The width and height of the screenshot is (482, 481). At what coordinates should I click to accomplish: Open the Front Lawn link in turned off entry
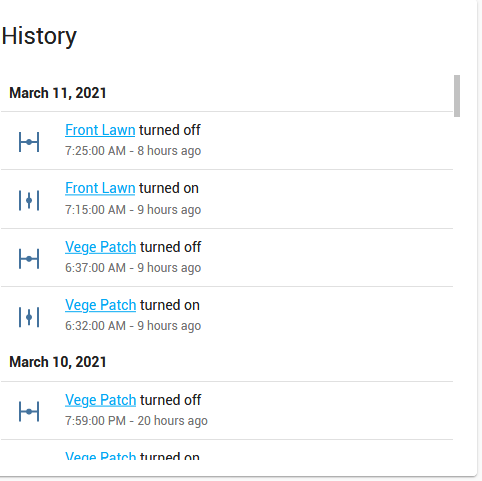(100, 130)
